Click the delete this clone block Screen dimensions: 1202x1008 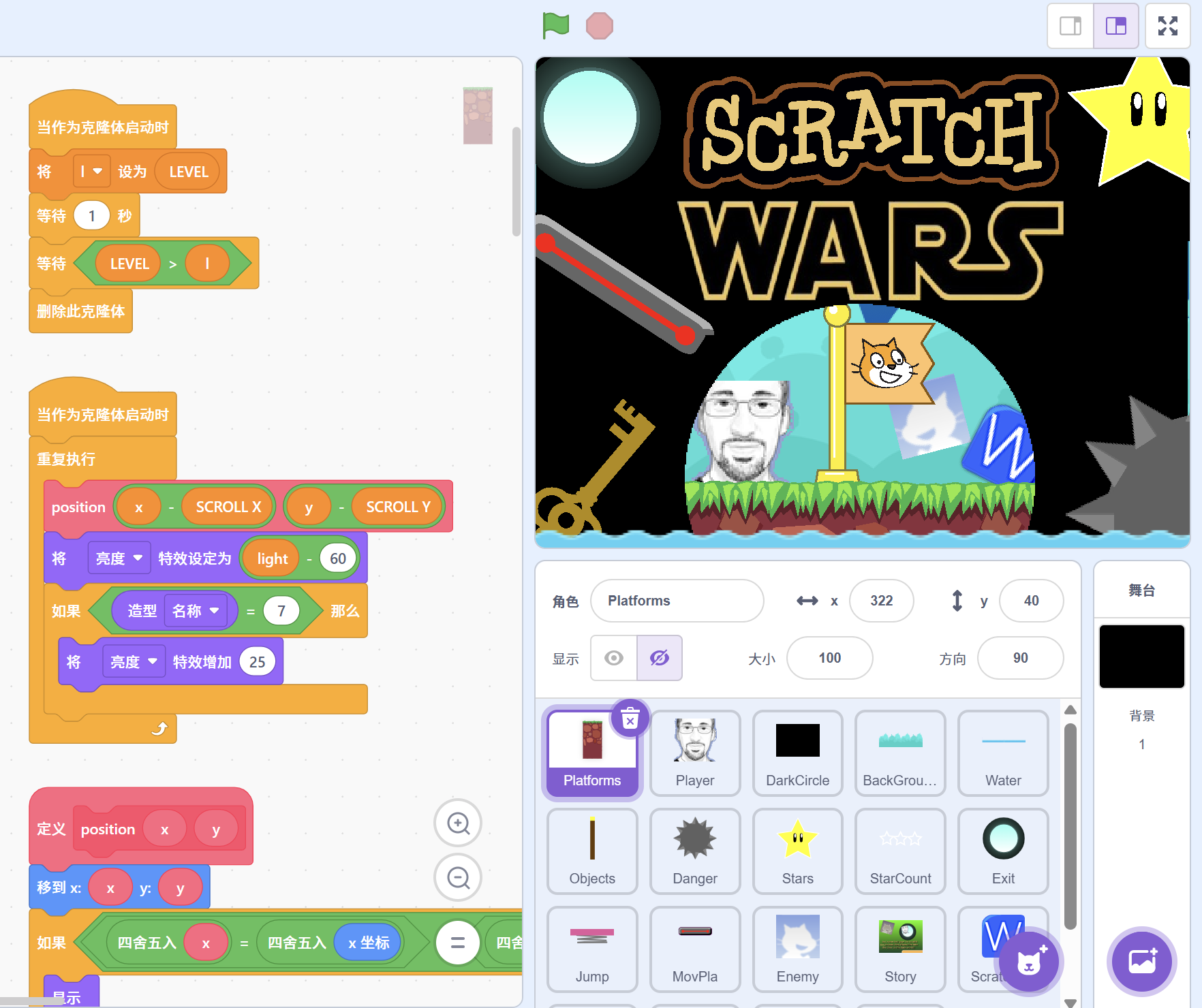click(80, 311)
